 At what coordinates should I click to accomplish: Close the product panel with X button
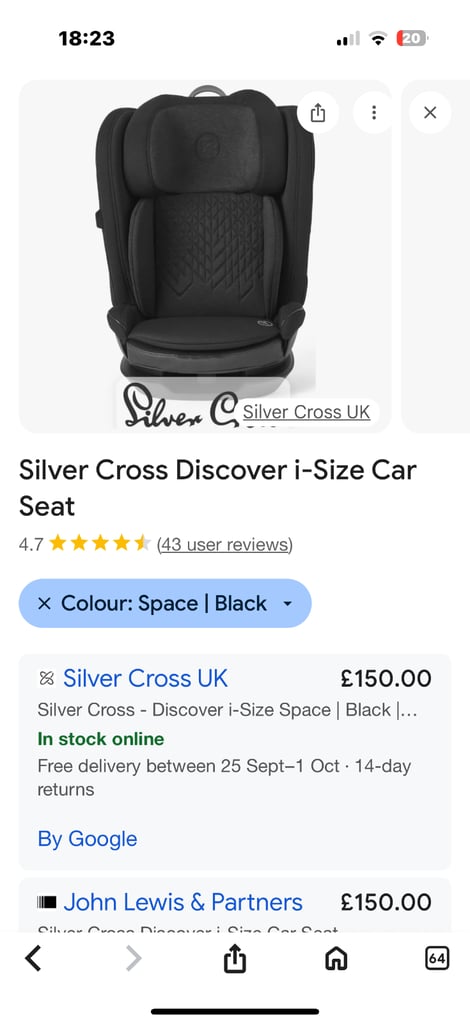[x=430, y=112]
